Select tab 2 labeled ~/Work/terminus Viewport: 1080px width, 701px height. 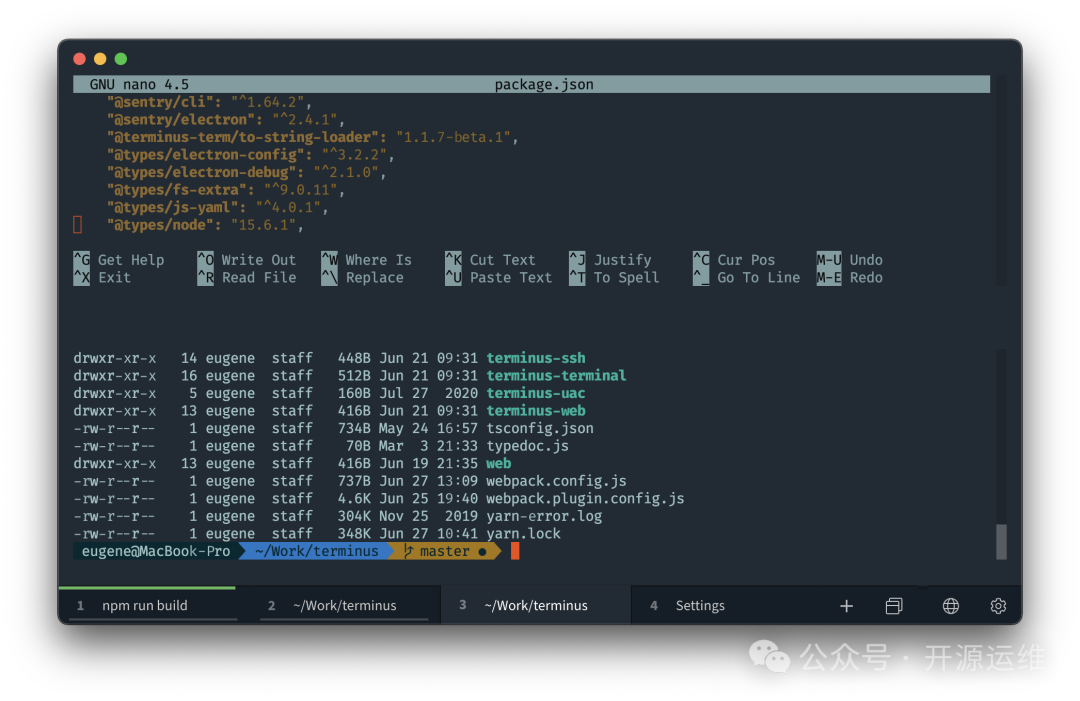pyautogui.click(x=344, y=606)
